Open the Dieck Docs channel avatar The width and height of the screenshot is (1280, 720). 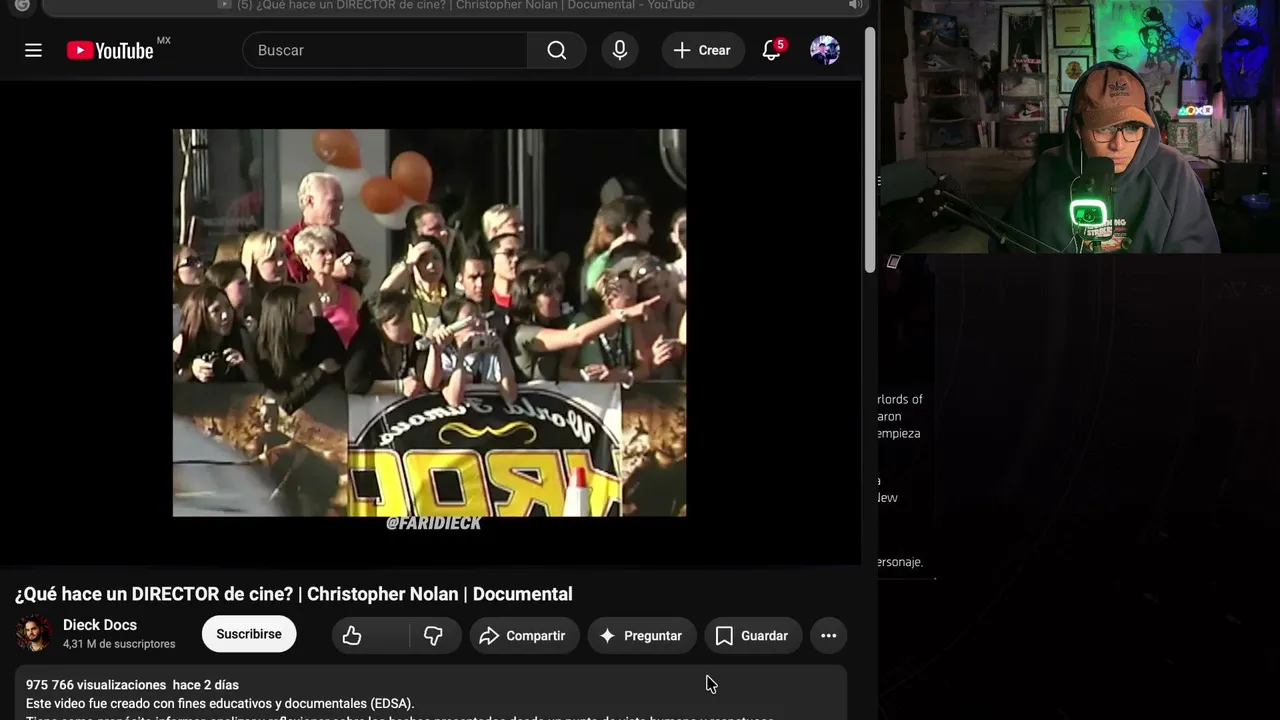click(x=33, y=634)
